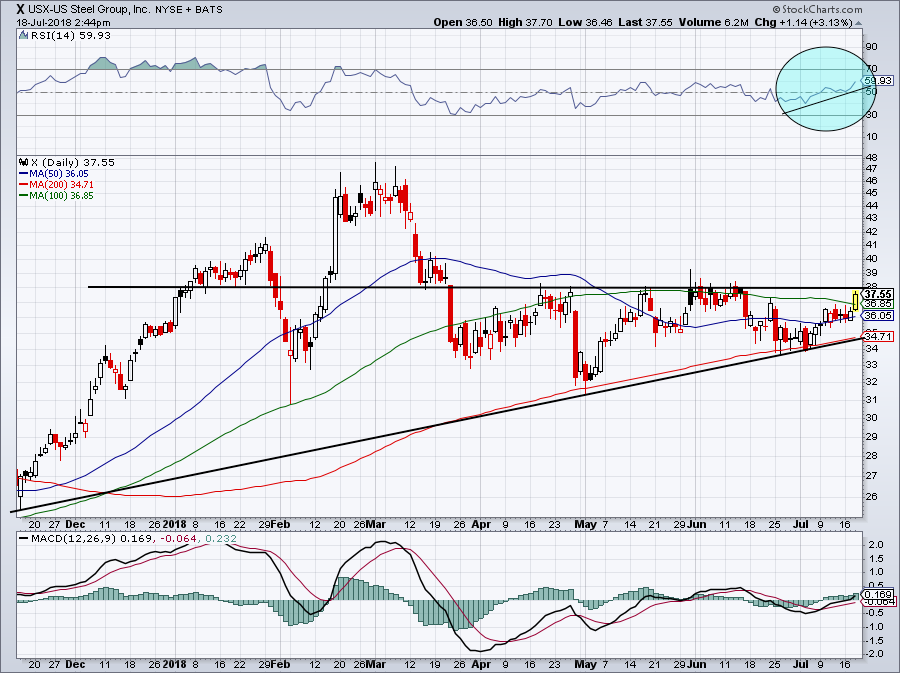
Task: Click the 'Chg +1.14 (+3.13%)' value
Action: coord(803,22)
